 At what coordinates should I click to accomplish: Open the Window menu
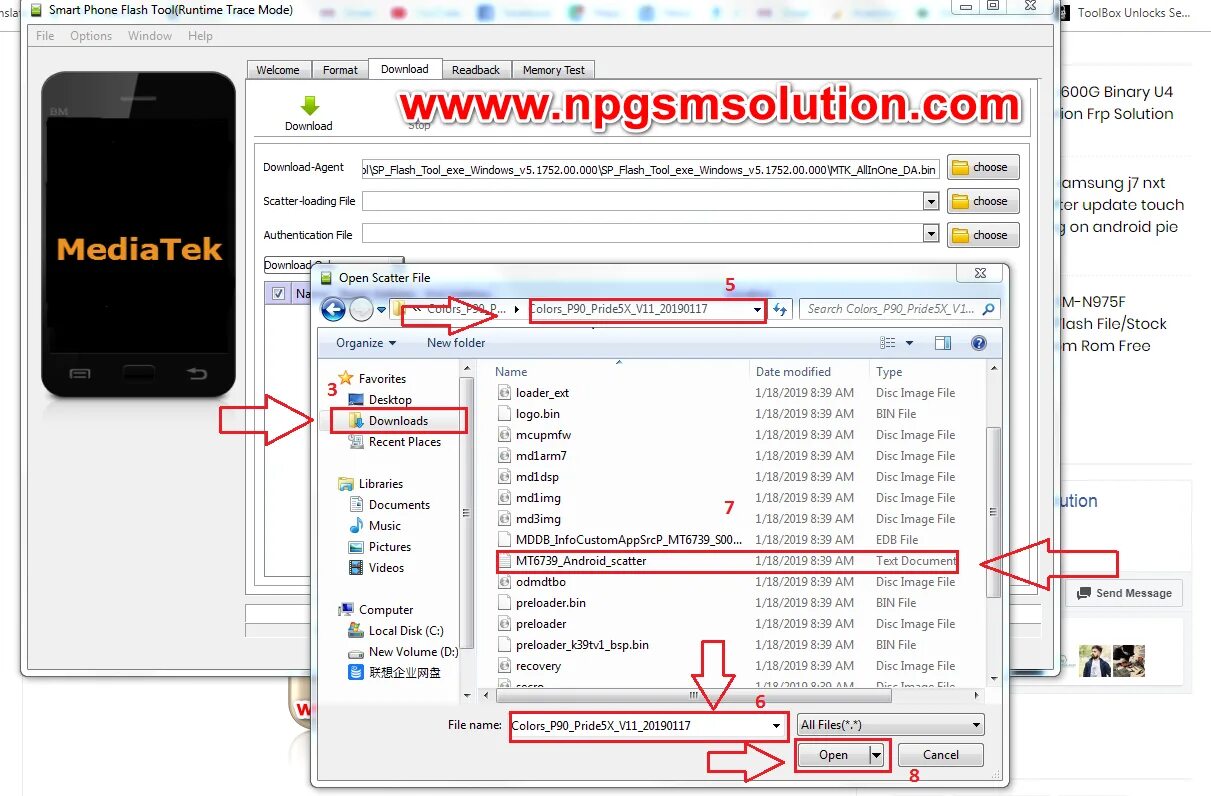click(x=150, y=36)
